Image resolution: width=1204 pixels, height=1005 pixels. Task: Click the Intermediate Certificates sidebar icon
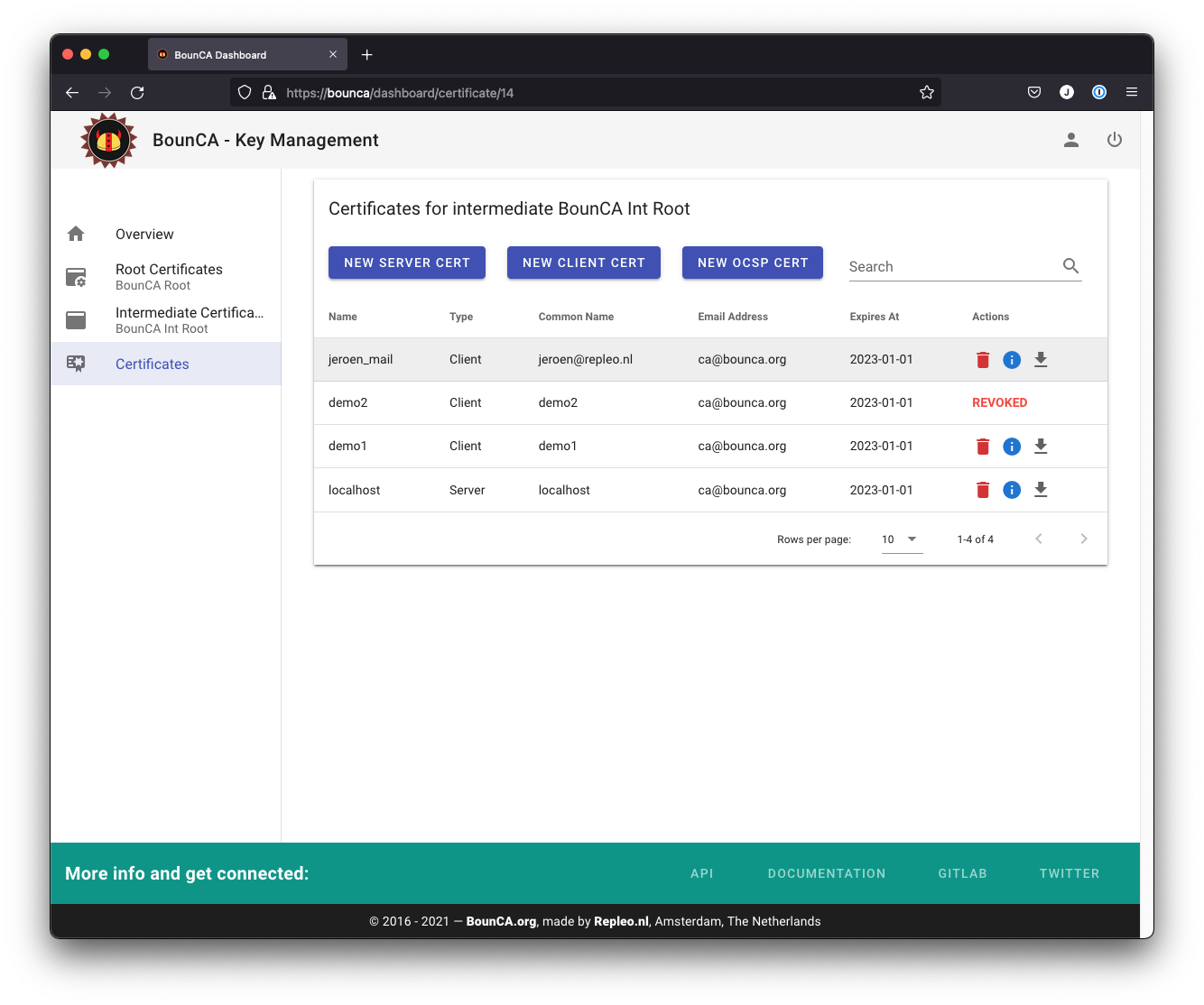pyautogui.click(x=76, y=320)
